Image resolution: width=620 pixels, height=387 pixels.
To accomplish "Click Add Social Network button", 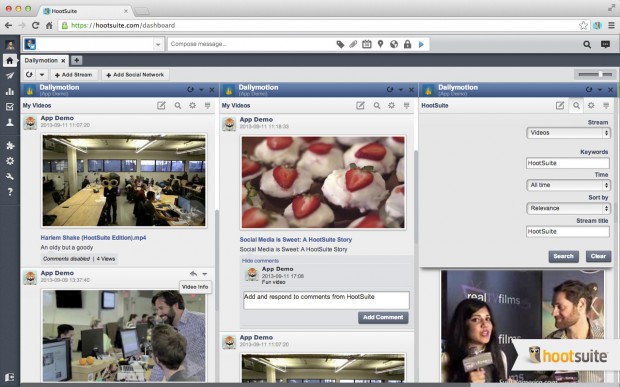I will tap(135, 75).
